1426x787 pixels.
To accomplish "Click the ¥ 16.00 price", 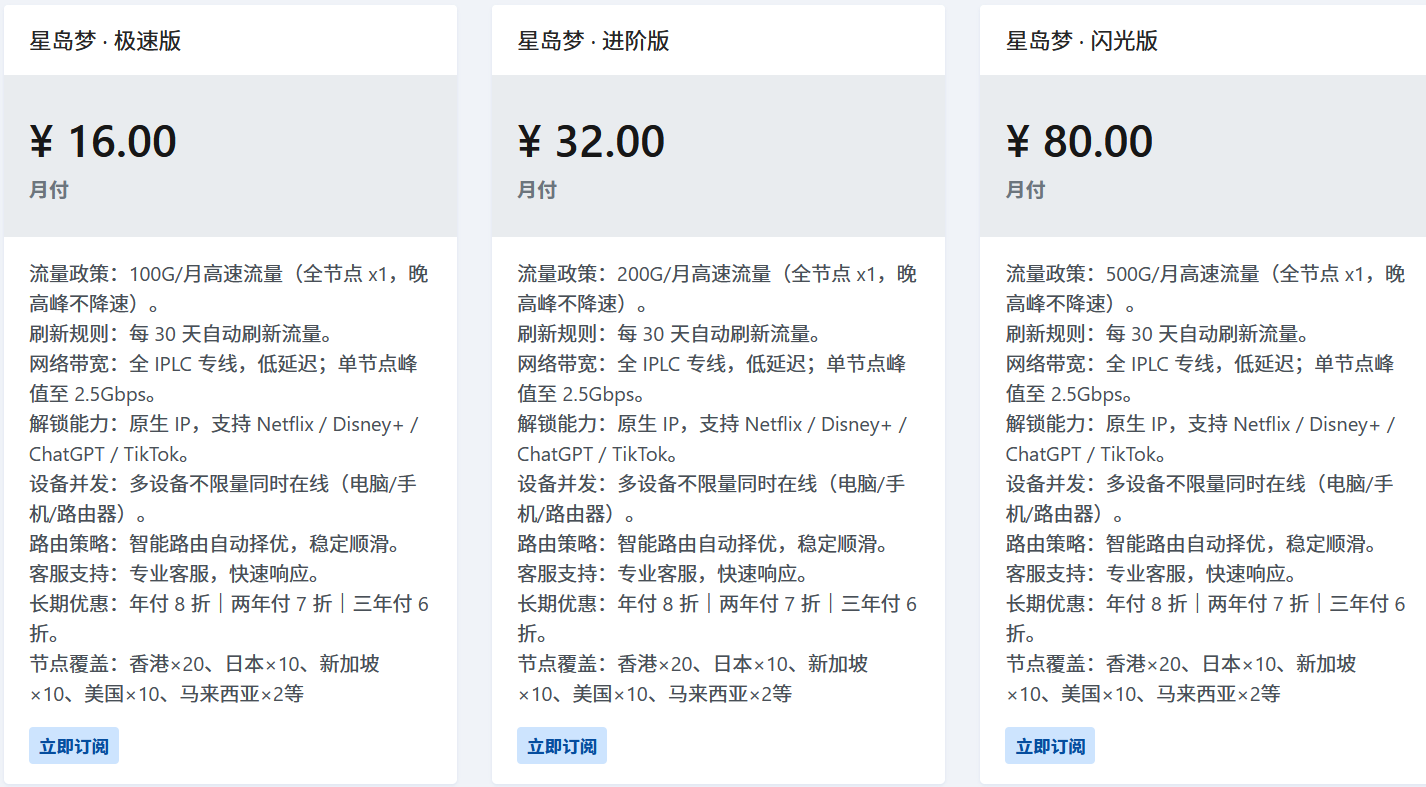I will coord(104,141).
